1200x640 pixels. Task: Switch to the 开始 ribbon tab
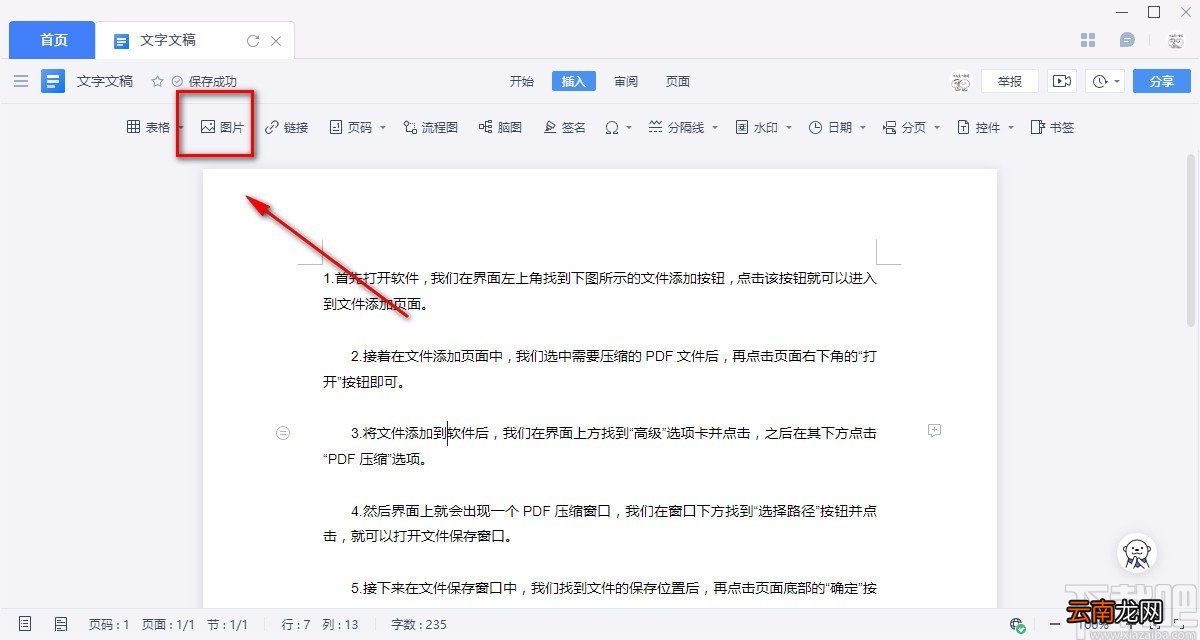tap(522, 82)
